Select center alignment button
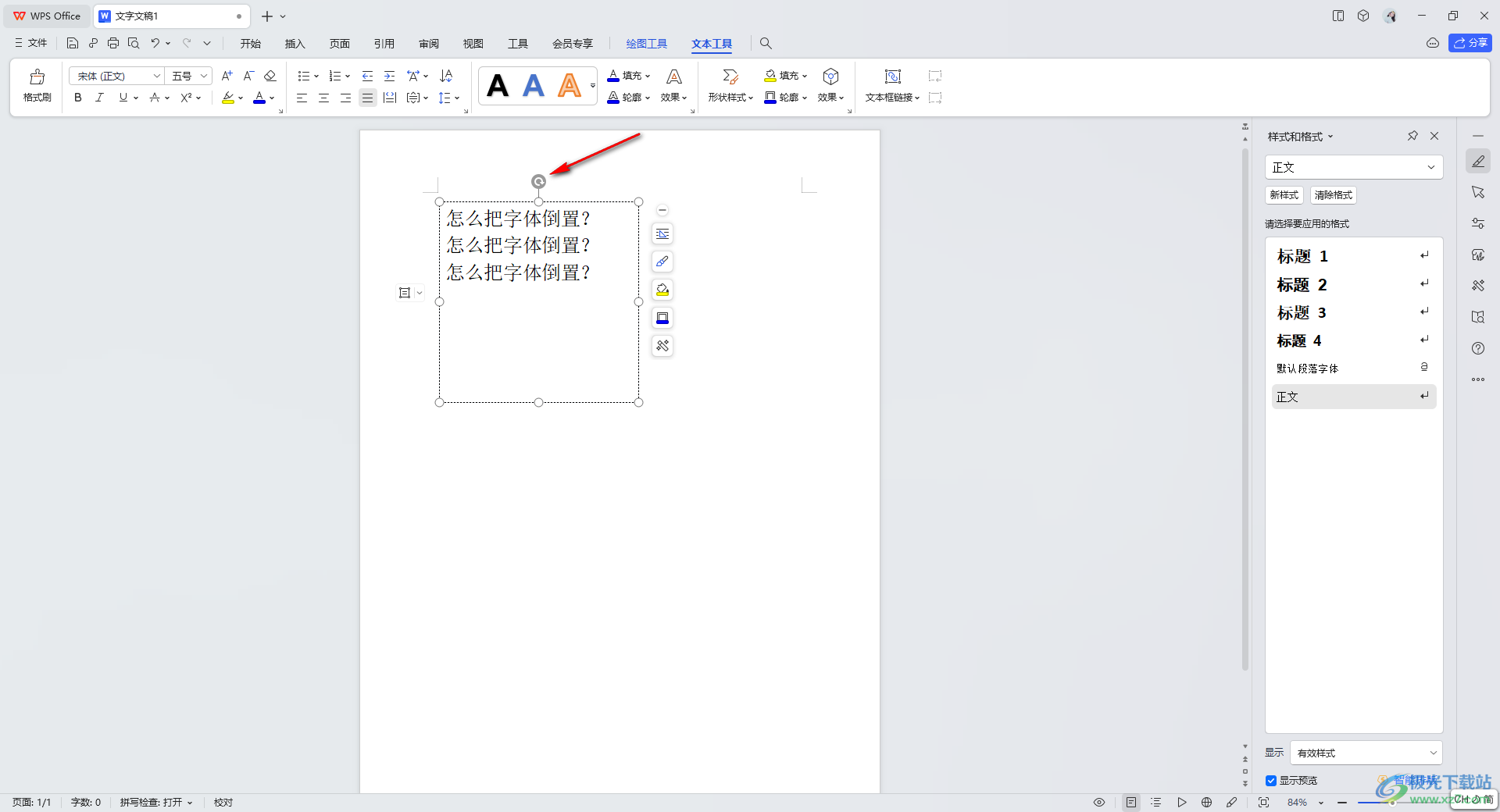The image size is (1500, 812). tap(323, 98)
